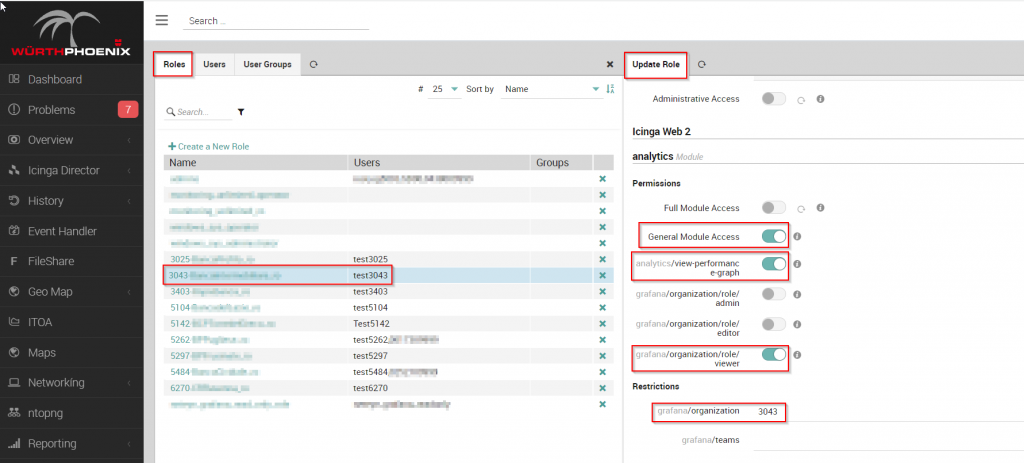Image resolution: width=1024 pixels, height=463 pixels.
Task: Close the roles column X icon
Action: tap(610, 65)
